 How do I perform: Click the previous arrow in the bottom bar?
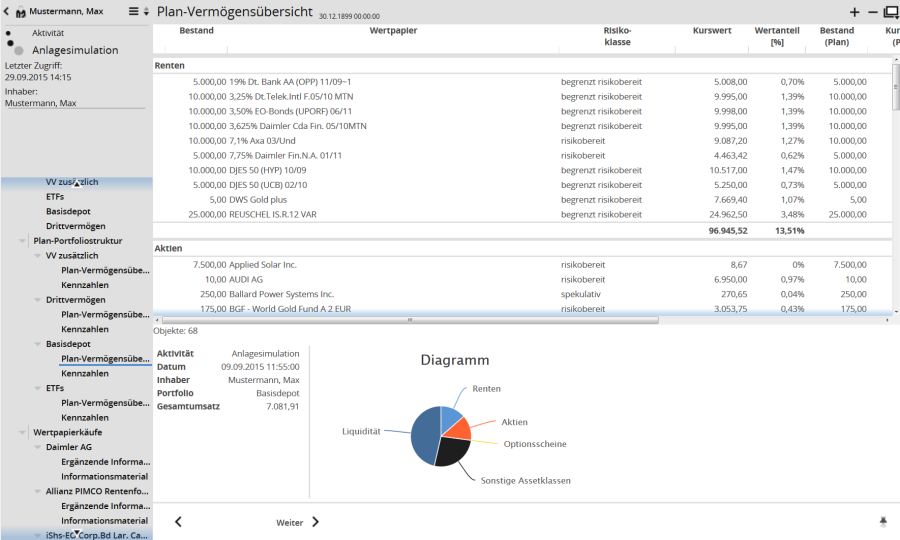point(178,522)
